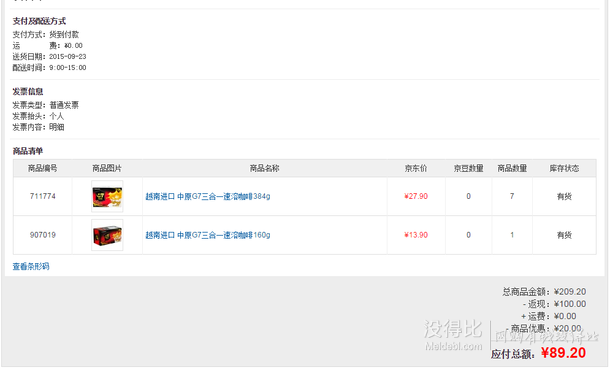Click the 发票信息 heading
Screen dimensions: 610x370
coord(28,91)
